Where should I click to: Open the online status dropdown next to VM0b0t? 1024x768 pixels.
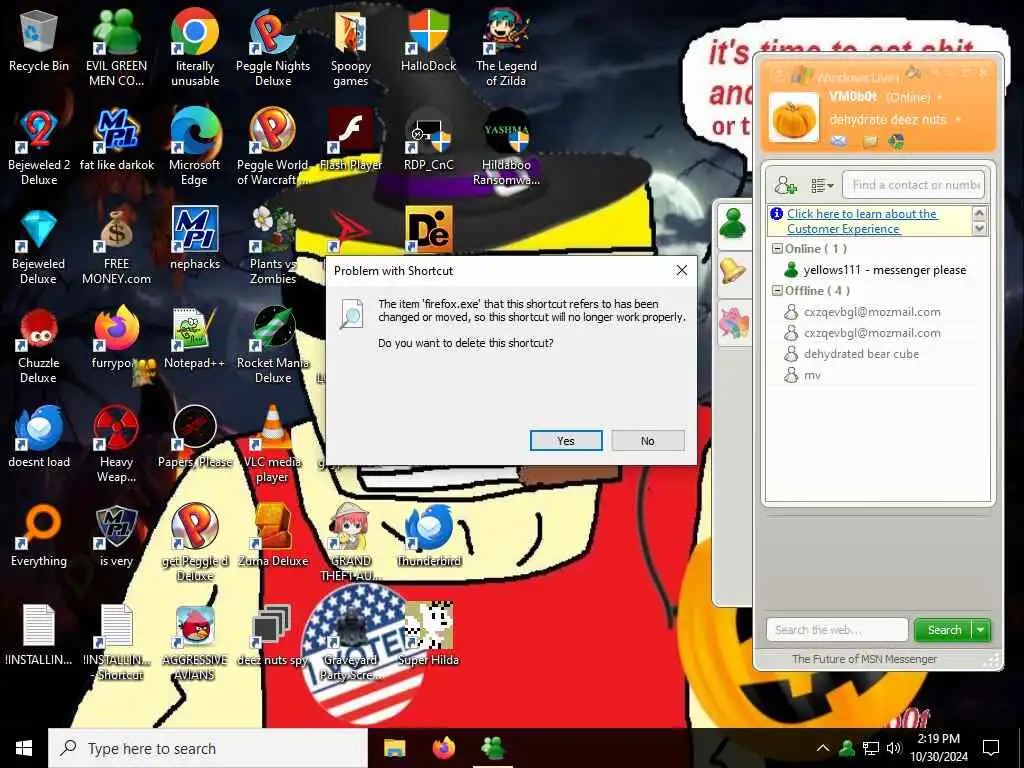click(x=940, y=98)
